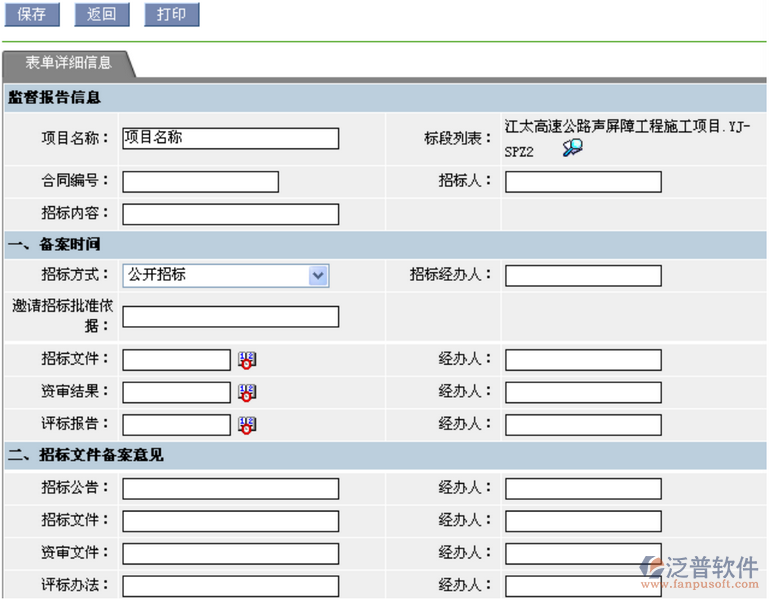The height and width of the screenshot is (600, 769).
Task: Focus the 经办人 field beside 资审结果
Action: point(583,393)
